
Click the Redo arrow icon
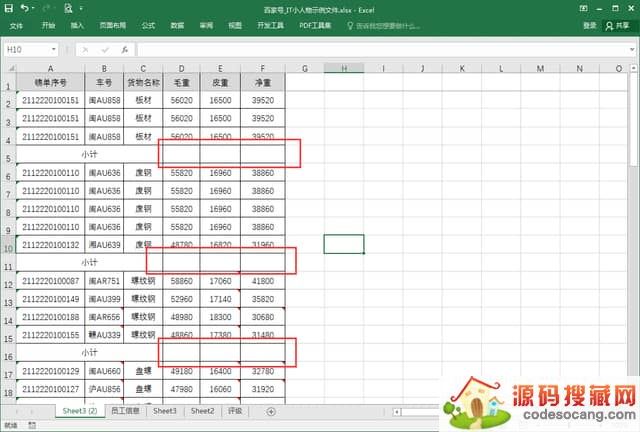(46, 8)
